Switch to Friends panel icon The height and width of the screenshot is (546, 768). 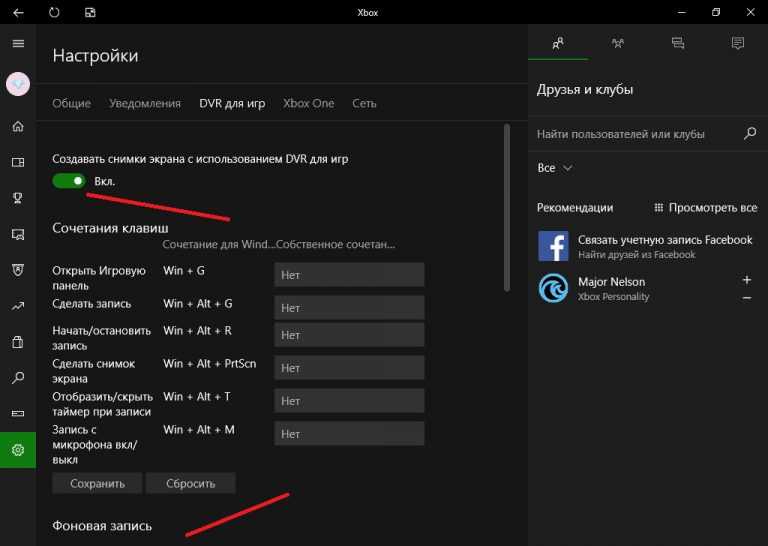click(x=558, y=43)
